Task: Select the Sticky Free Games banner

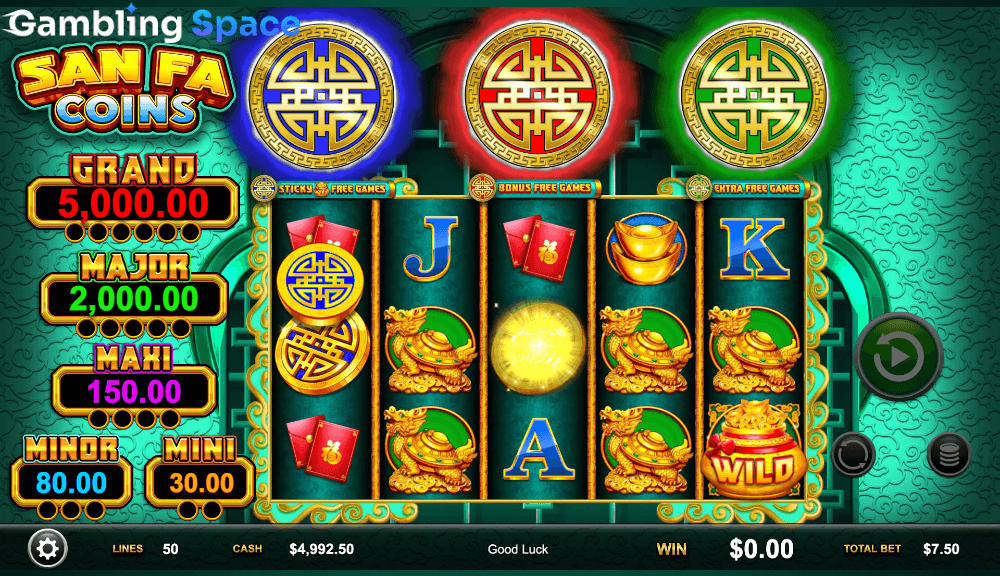Action: click(x=322, y=188)
